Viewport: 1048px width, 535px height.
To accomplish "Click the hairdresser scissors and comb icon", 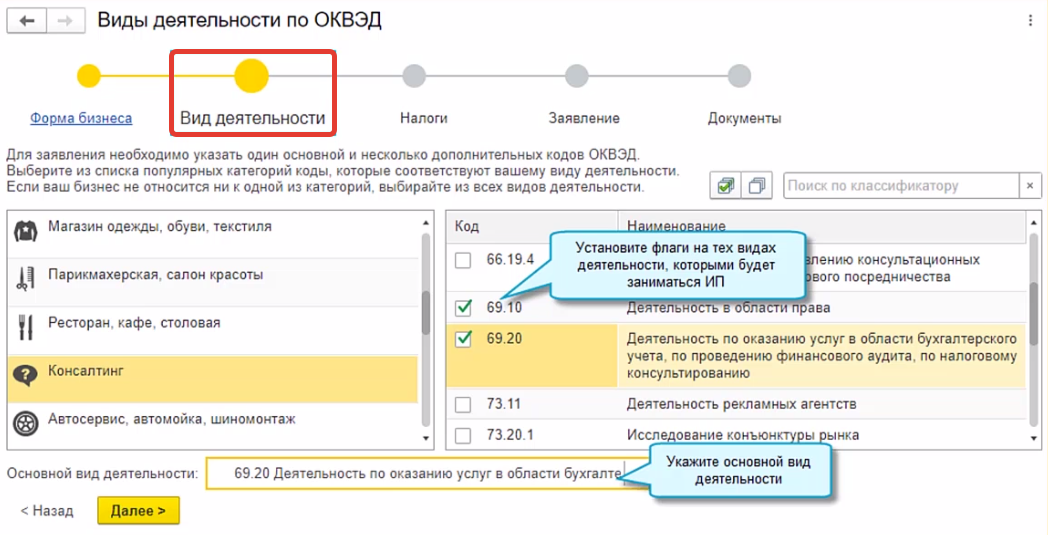I will (25, 280).
